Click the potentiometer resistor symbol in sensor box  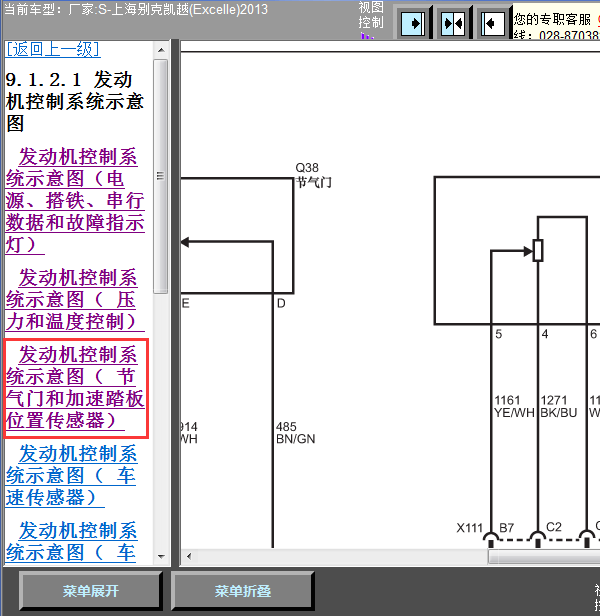pyautogui.click(x=538, y=250)
